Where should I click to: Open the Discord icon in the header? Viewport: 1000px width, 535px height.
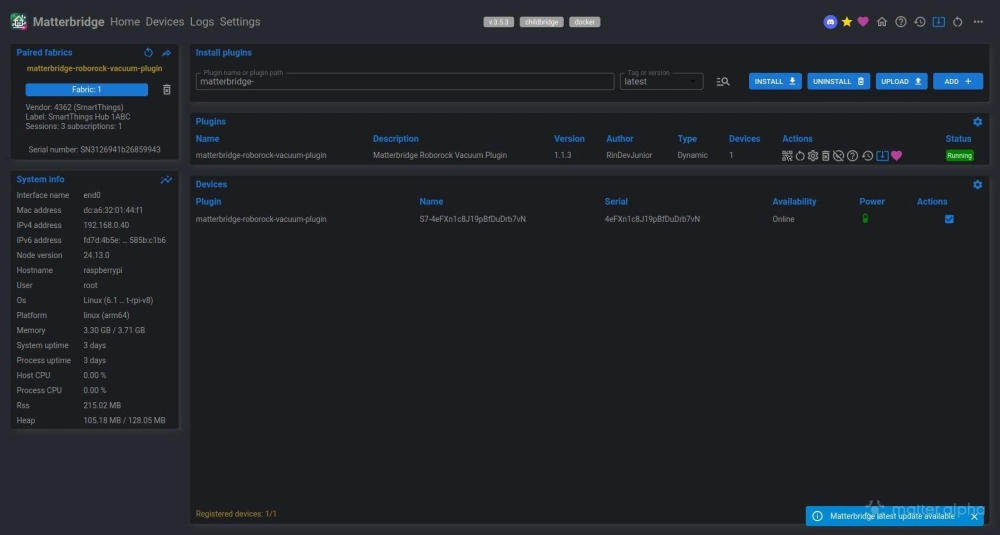coord(830,22)
